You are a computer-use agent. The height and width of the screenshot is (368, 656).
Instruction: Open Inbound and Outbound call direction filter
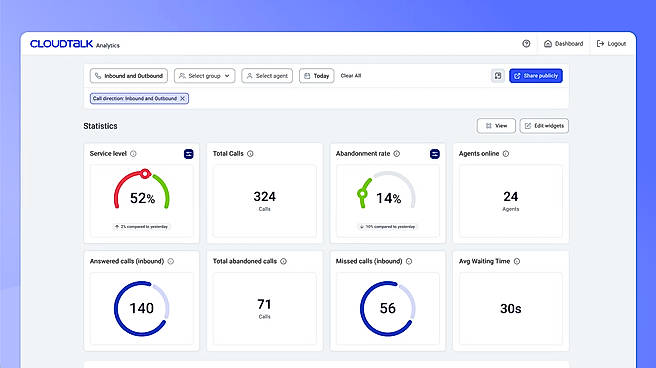[129, 76]
